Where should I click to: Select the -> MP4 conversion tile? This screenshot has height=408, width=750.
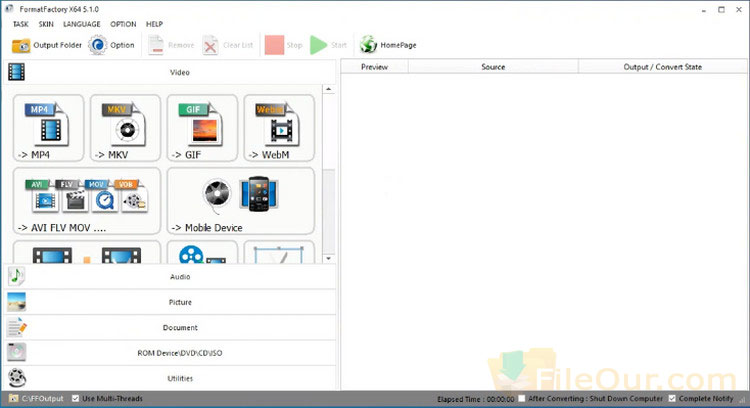(48, 128)
